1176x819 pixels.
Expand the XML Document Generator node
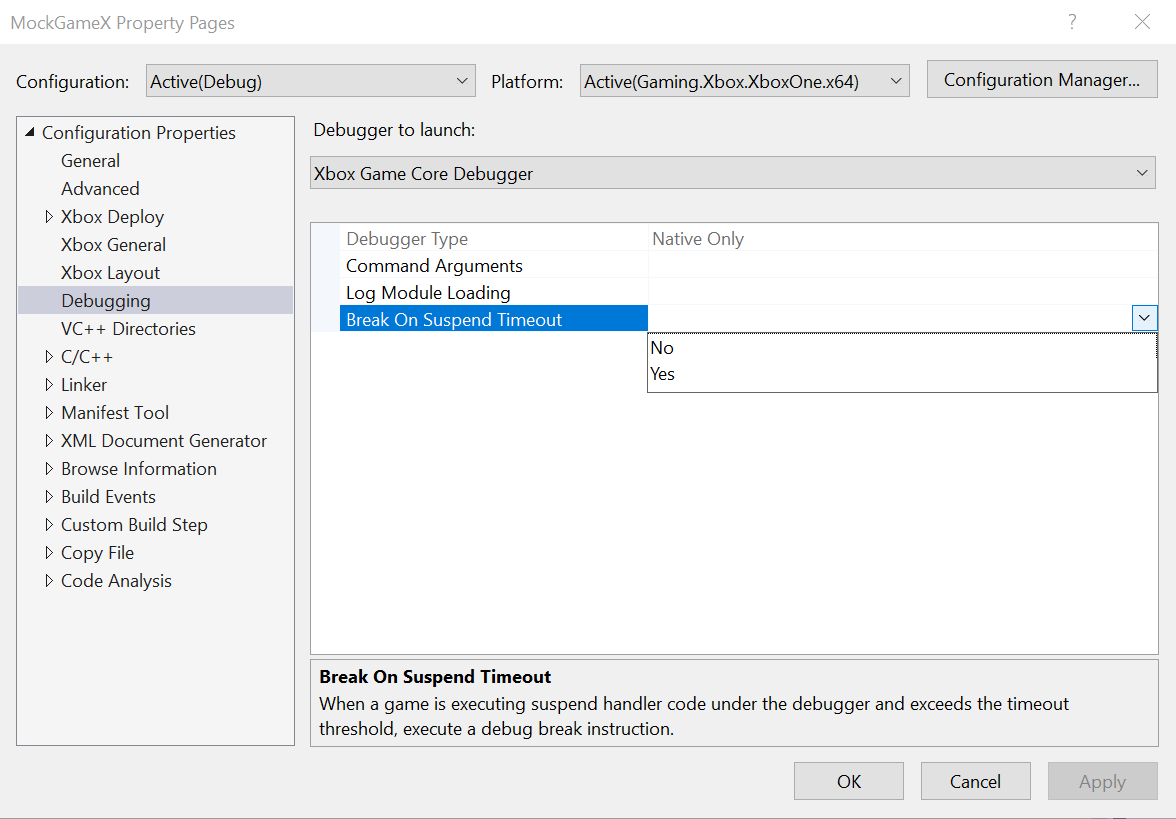click(49, 440)
